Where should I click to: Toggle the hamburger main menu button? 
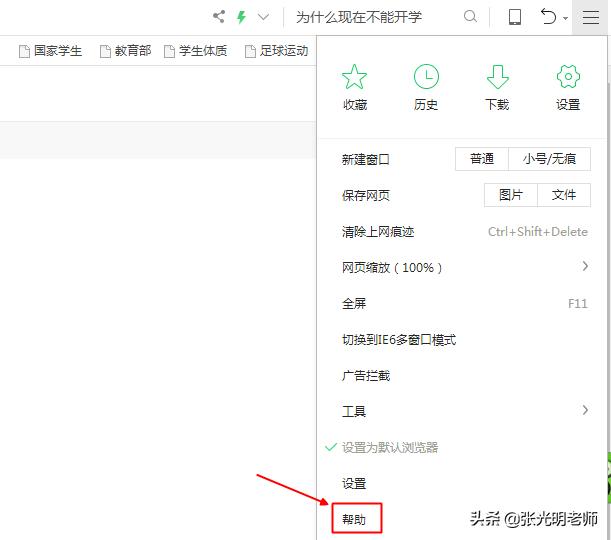591,18
